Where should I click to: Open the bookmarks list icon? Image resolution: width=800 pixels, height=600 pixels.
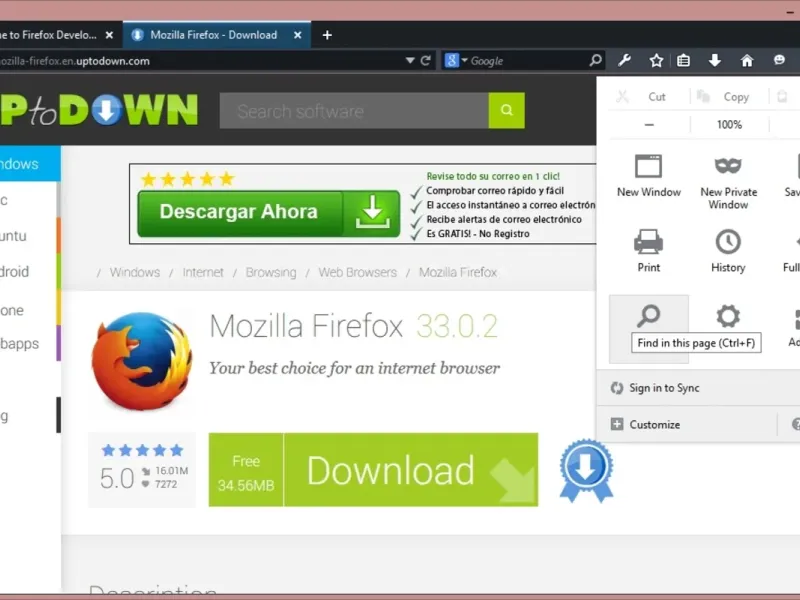pos(683,61)
